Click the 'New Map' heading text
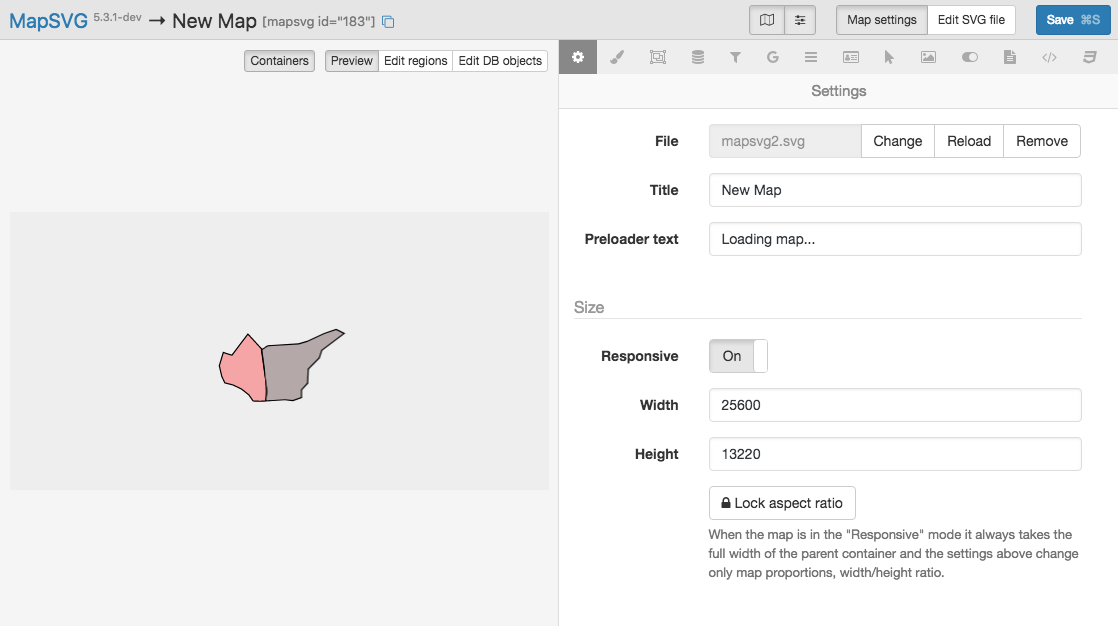 214,21
